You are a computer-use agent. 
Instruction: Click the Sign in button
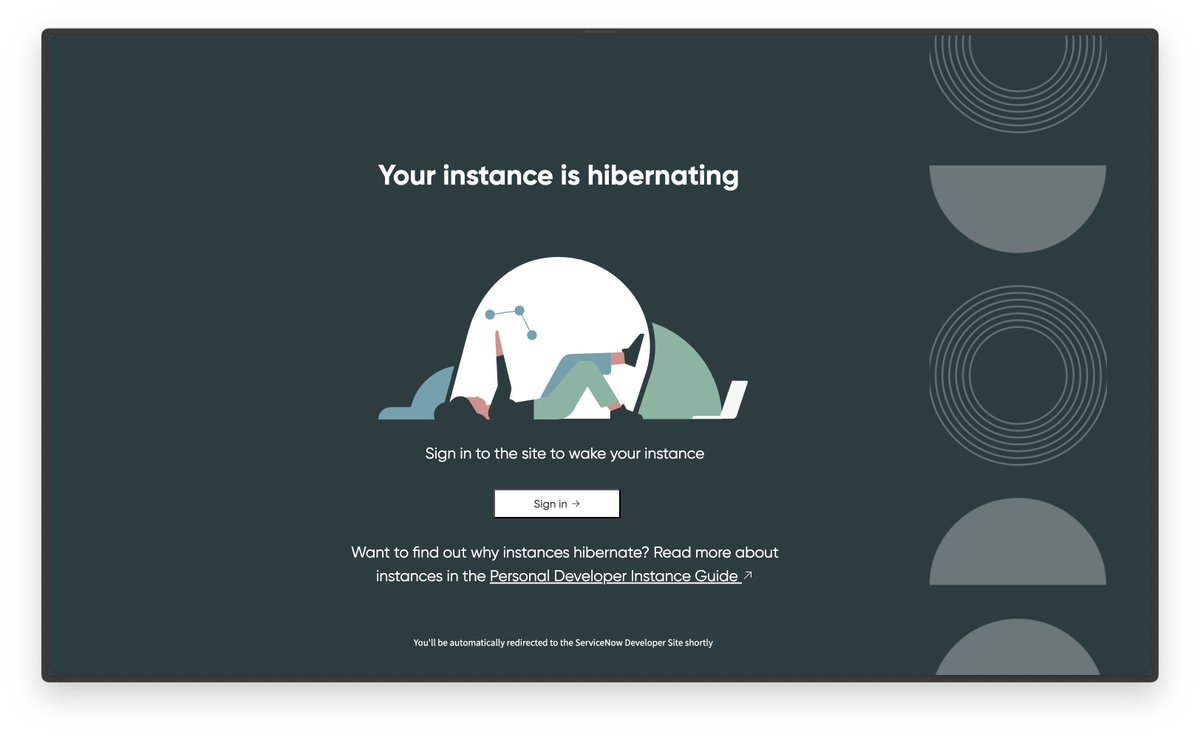[x=557, y=504]
